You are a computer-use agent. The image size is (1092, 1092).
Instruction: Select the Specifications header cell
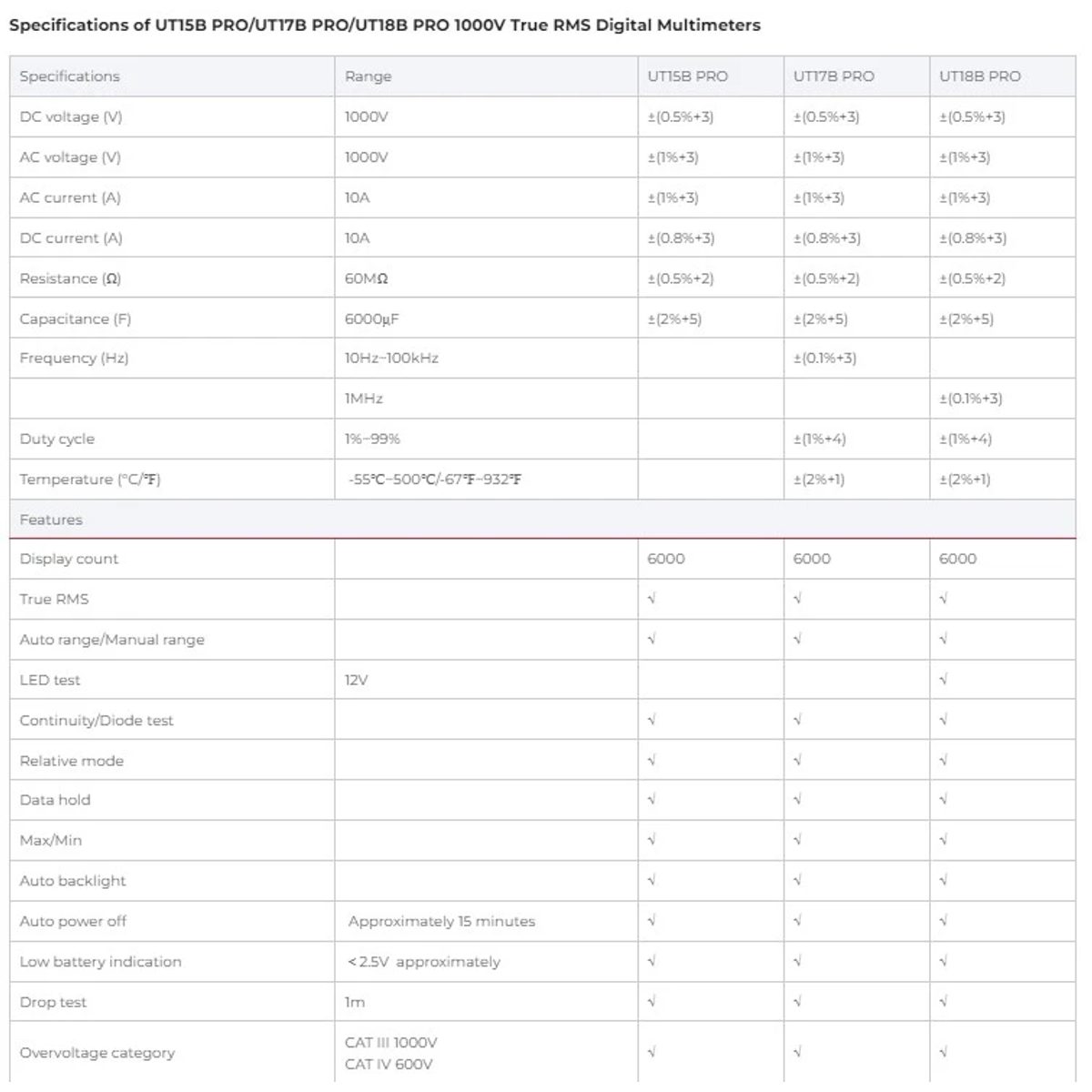[172, 76]
